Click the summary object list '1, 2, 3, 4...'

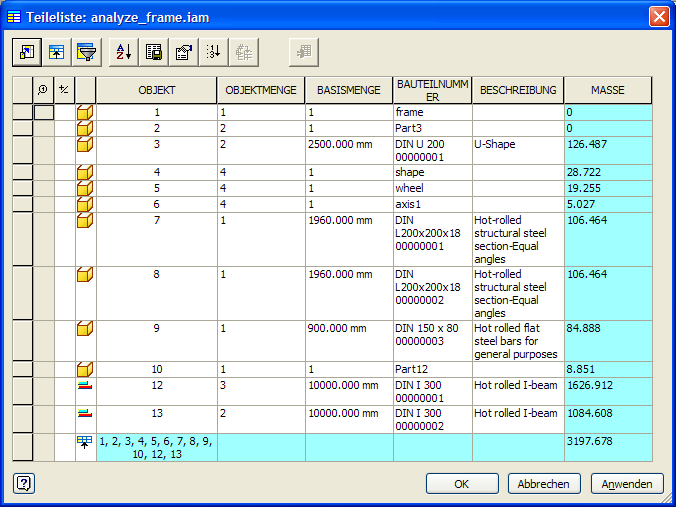pyautogui.click(x=157, y=448)
